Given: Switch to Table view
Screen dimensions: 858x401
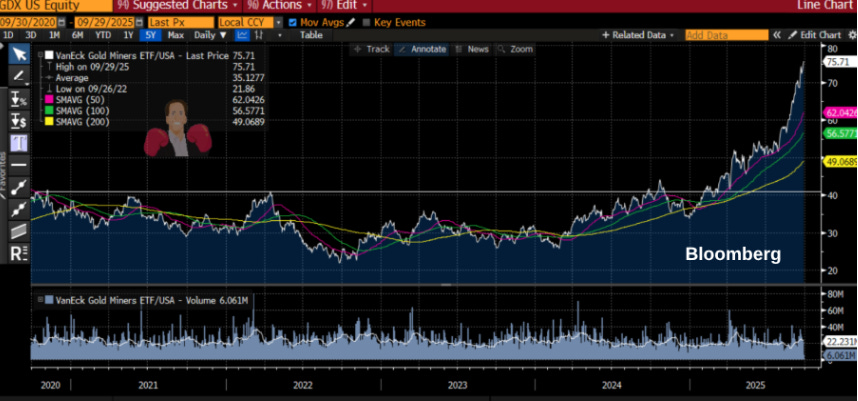Looking at the screenshot, I should pyautogui.click(x=311, y=35).
